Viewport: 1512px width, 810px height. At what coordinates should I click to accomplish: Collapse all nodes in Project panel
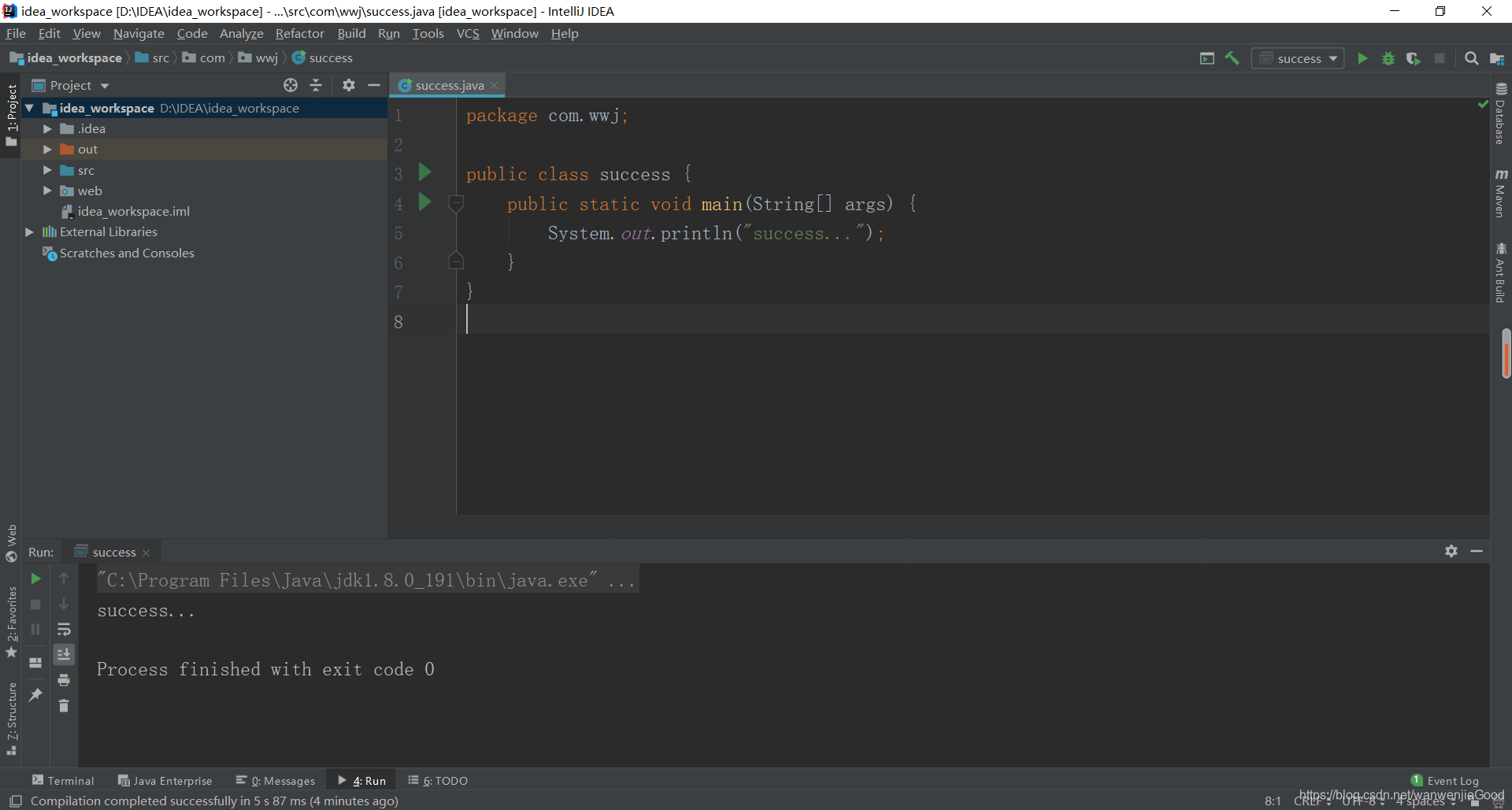(316, 85)
